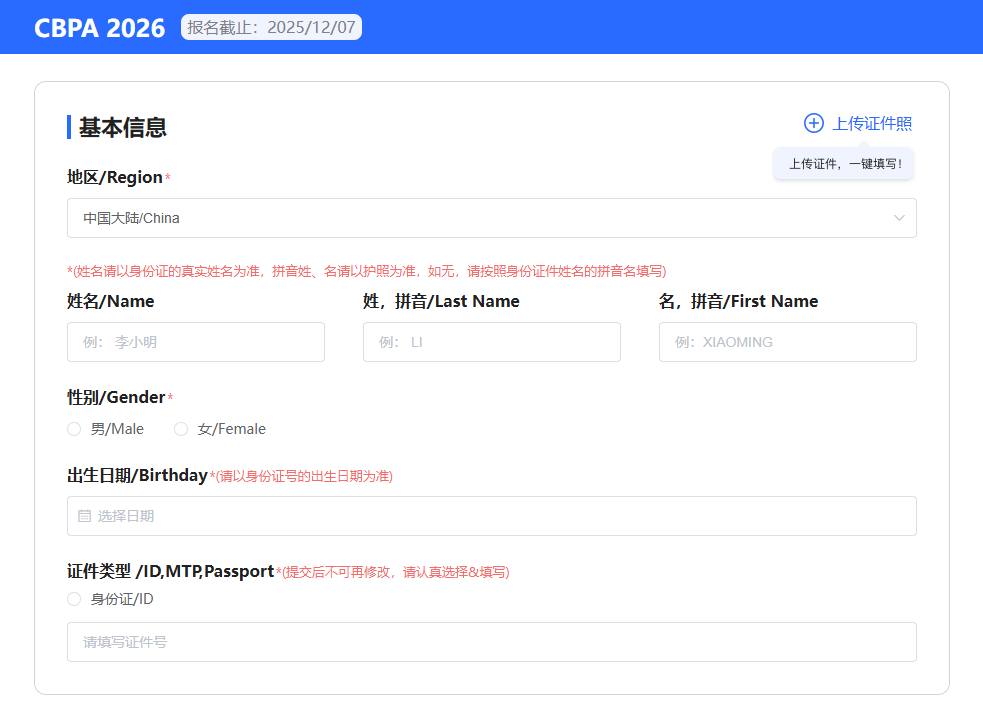The image size is (983, 711).
Task: Click the 出生日期/Birthday field label
Action: 137,475
